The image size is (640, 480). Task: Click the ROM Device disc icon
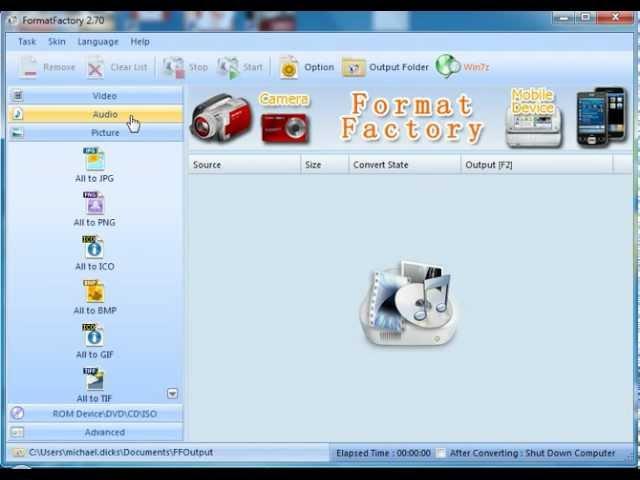coord(17,413)
